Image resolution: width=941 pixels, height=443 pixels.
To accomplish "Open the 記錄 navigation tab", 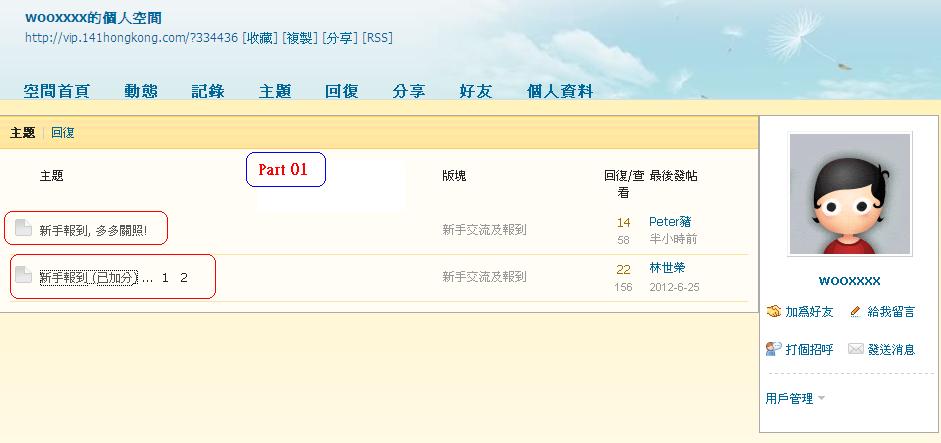I will [x=208, y=91].
